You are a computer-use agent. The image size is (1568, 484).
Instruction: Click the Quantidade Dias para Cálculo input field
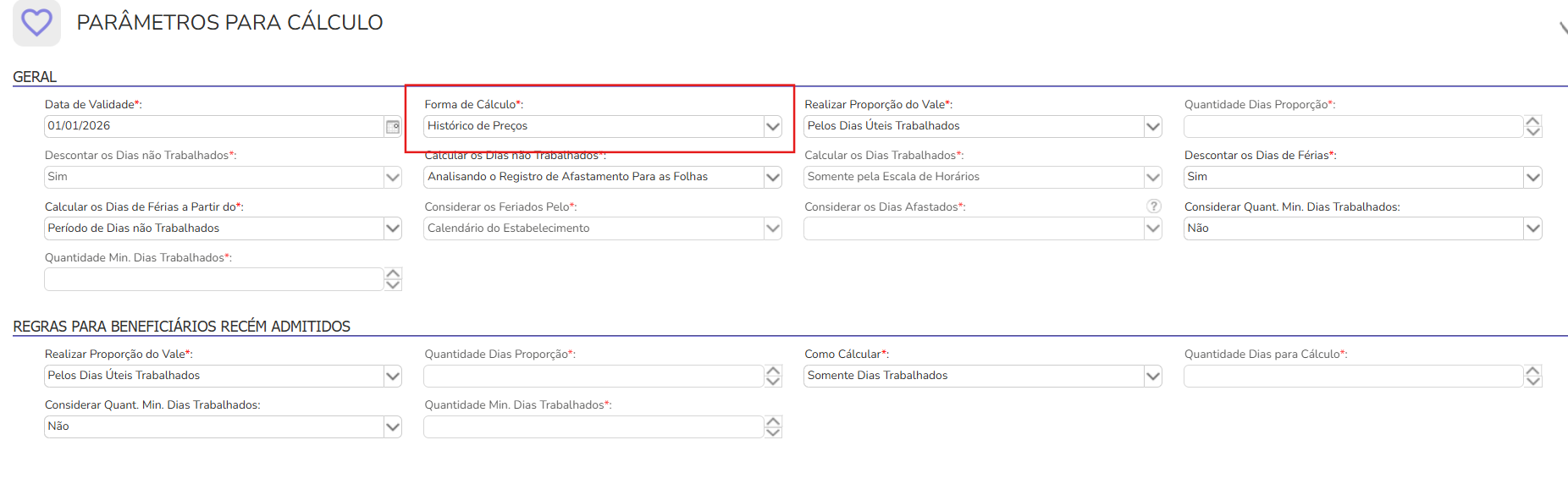pos(1352,377)
